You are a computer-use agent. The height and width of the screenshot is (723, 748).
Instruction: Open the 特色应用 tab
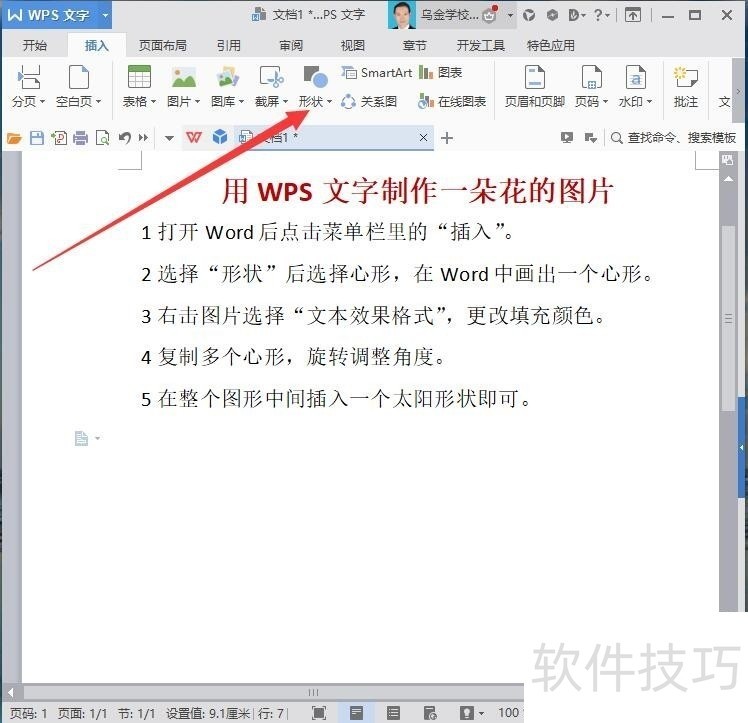click(551, 46)
